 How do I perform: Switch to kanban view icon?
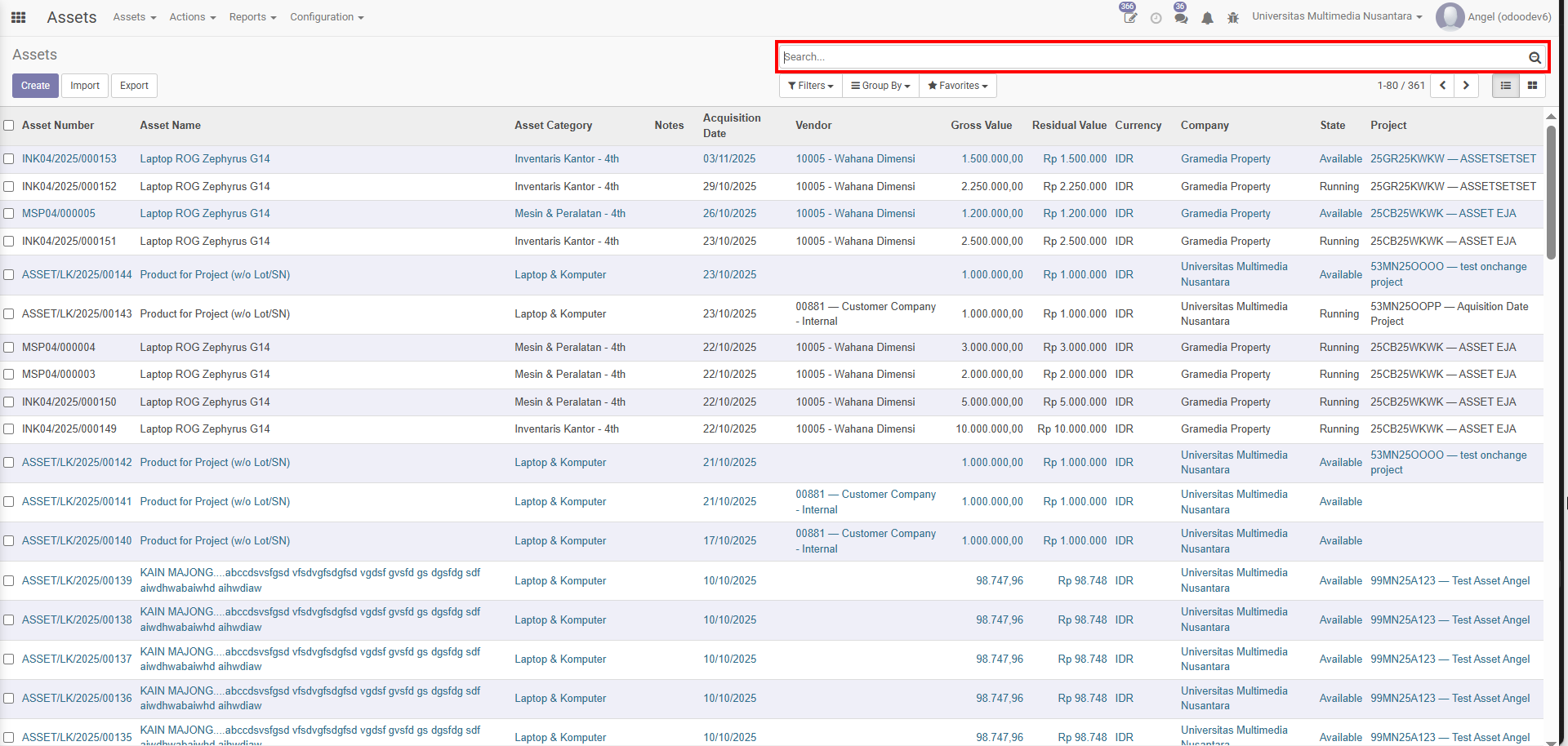[x=1532, y=86]
